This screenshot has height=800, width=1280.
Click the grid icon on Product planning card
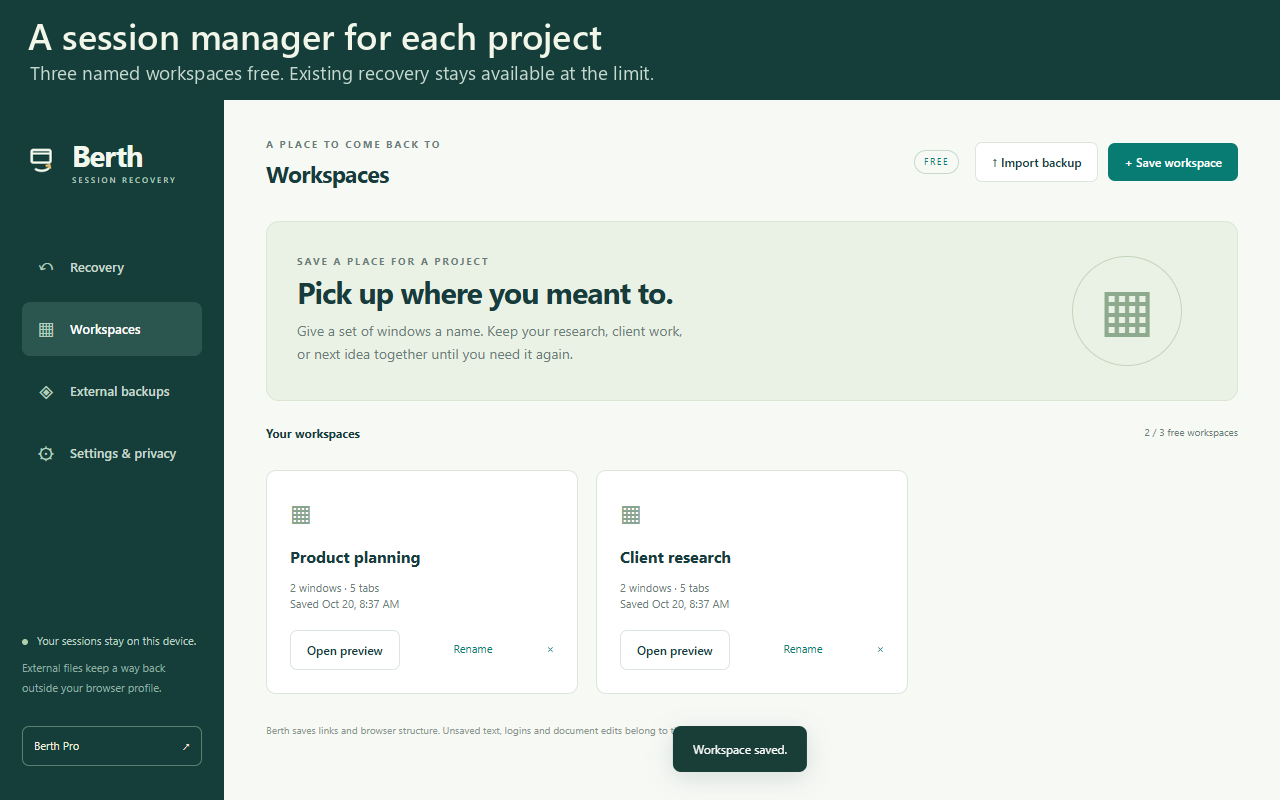tap(301, 515)
